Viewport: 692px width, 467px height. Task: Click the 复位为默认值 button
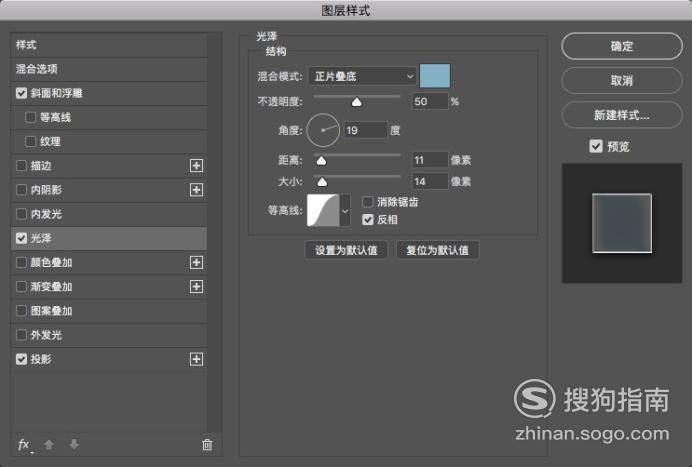[437, 250]
